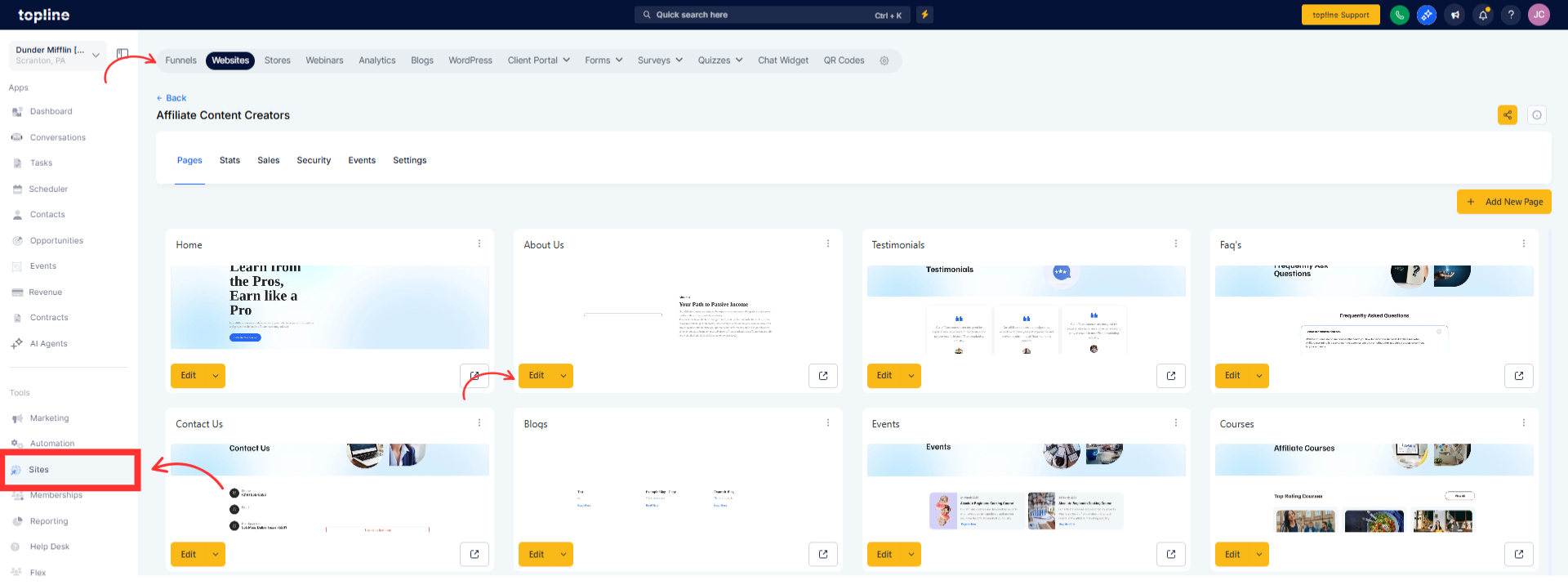Open the Courses page three-dot menu
Screen dimensions: 1568x585
point(1523,422)
